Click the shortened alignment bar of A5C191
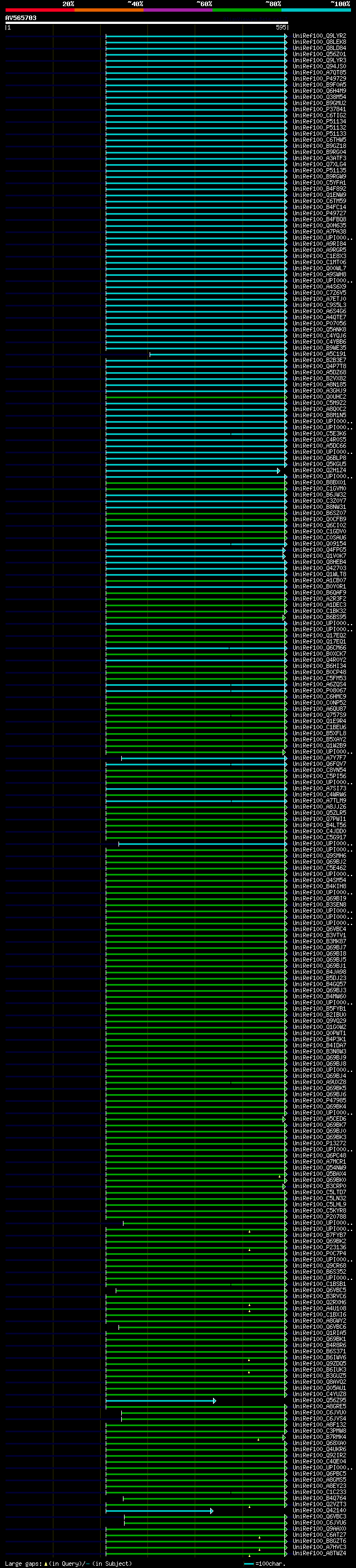Viewport: 356px width, 1568px height. (x=219, y=354)
